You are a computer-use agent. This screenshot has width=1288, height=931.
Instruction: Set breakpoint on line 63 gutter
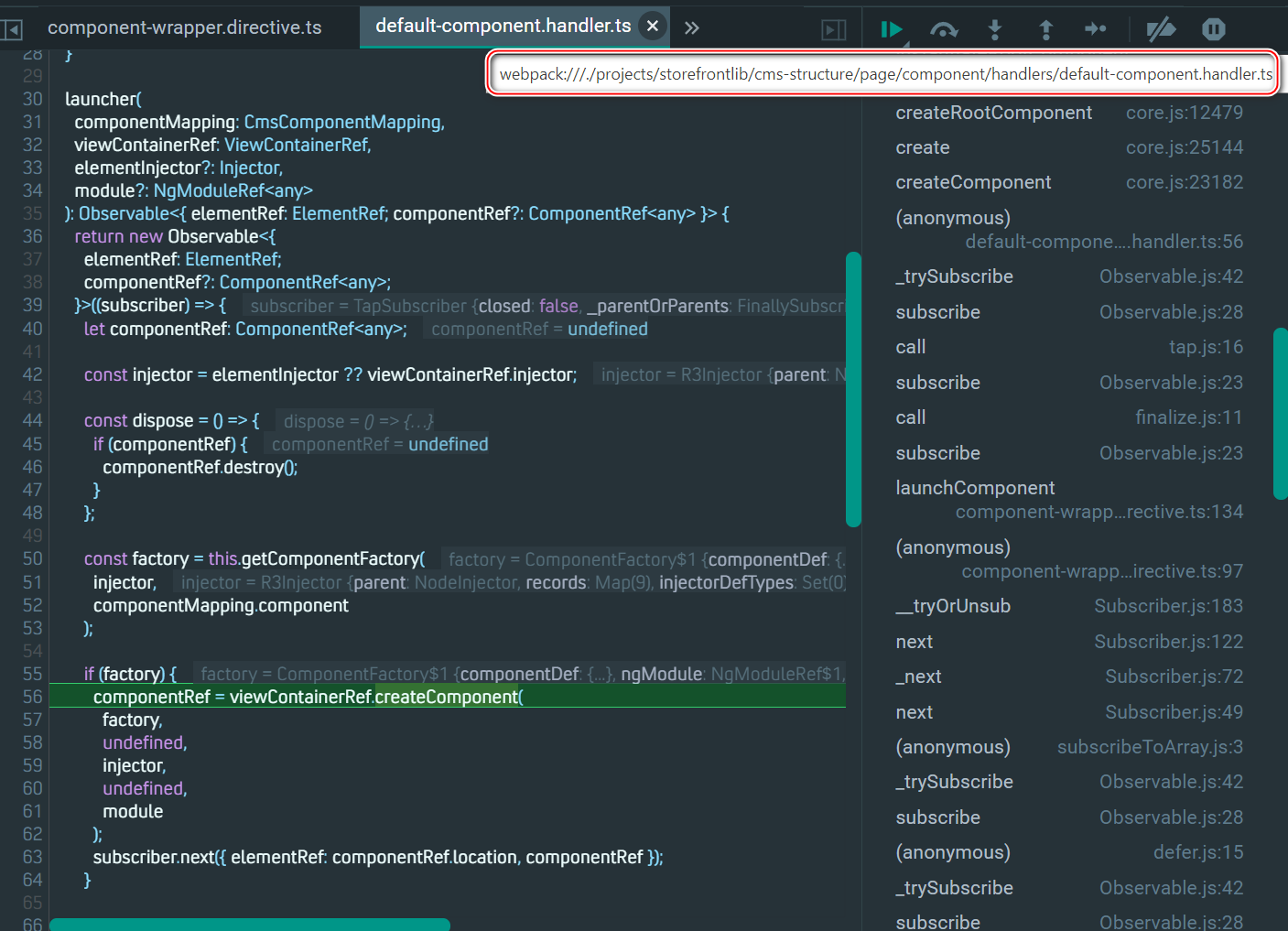coord(32,857)
